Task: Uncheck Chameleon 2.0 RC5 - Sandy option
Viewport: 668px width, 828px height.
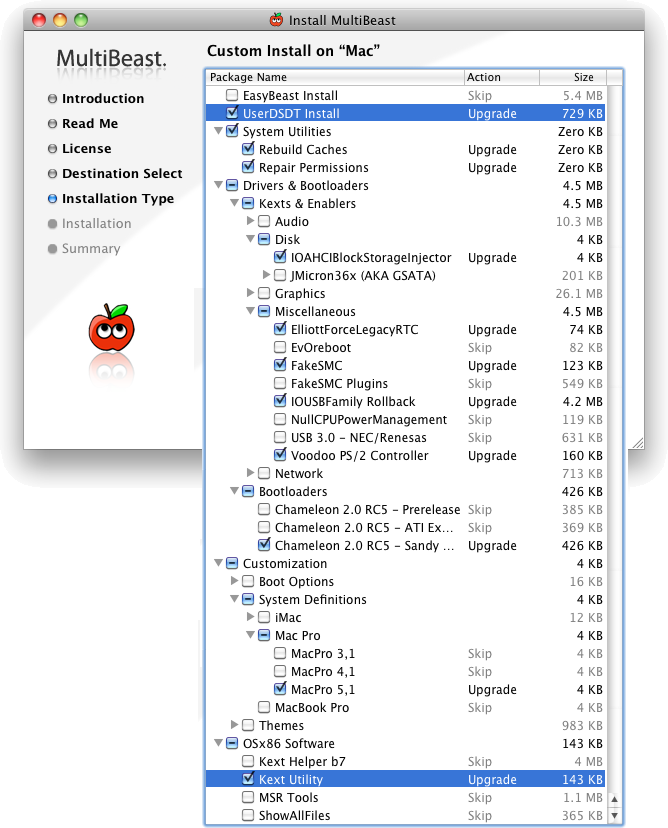Action: (264, 545)
